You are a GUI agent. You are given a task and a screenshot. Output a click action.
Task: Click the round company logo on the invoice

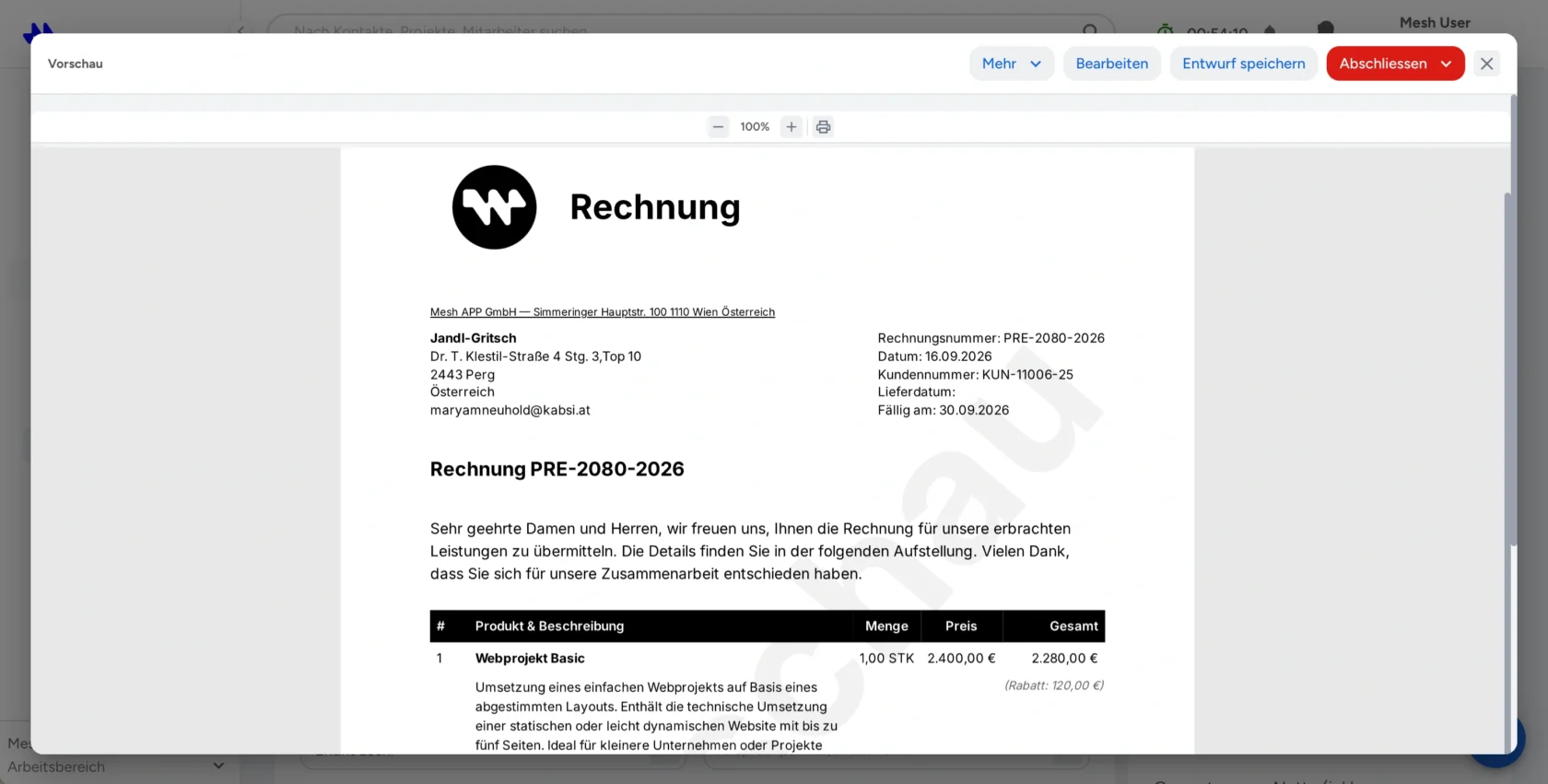pos(495,207)
